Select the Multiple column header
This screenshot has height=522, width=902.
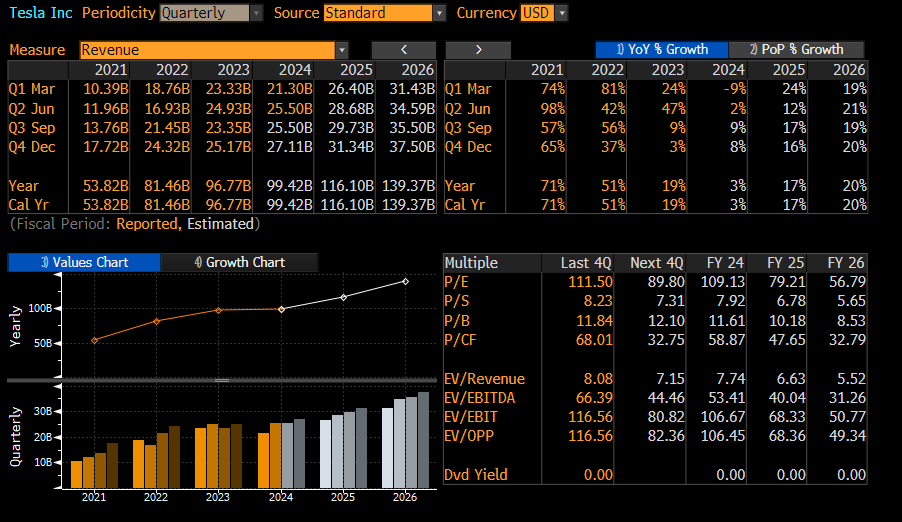tap(471, 263)
